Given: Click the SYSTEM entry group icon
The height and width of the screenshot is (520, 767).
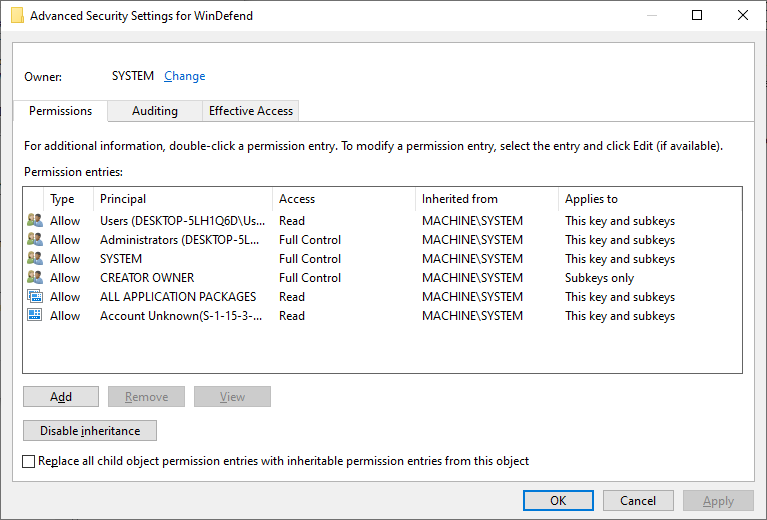Looking at the screenshot, I should pos(35,259).
